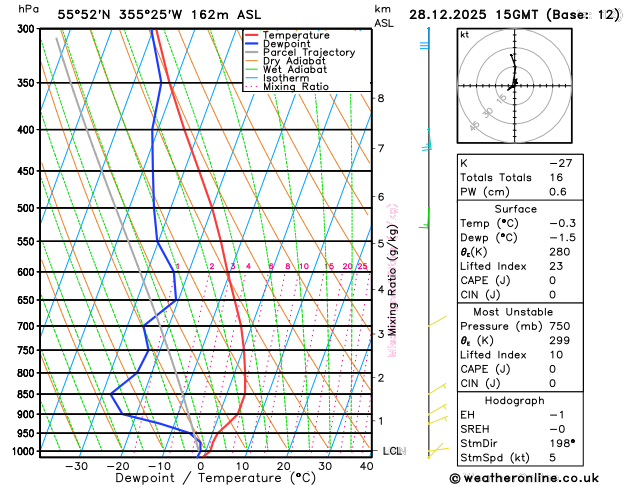The height and width of the screenshot is (486, 629).
Task: Select the Dewpoint legend entry
Action: (278, 44)
